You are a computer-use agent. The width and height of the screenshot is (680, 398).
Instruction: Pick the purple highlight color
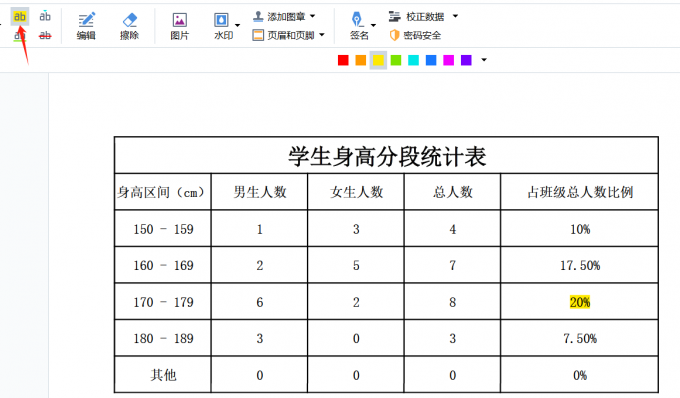point(466,60)
